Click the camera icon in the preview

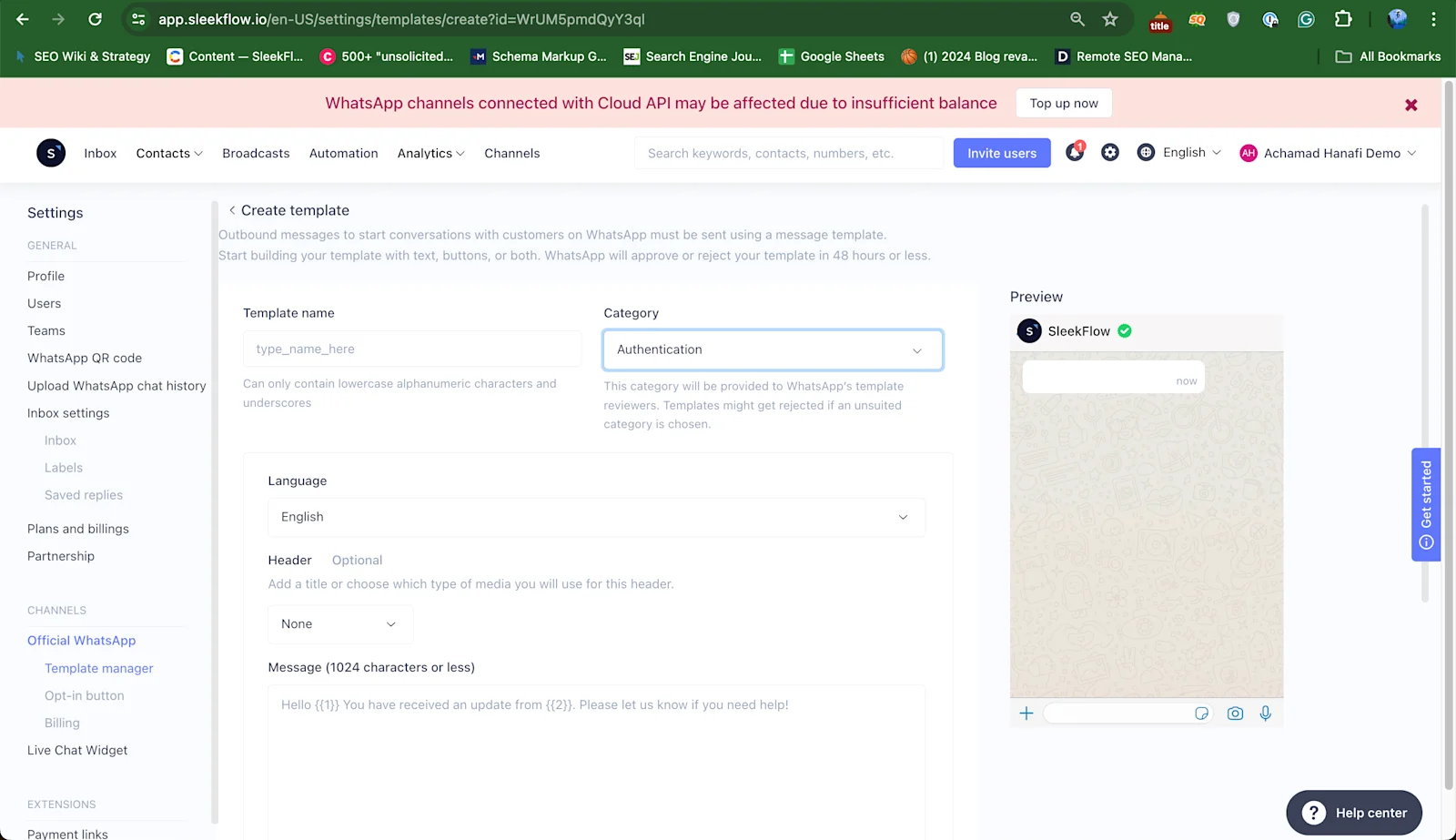[1235, 713]
